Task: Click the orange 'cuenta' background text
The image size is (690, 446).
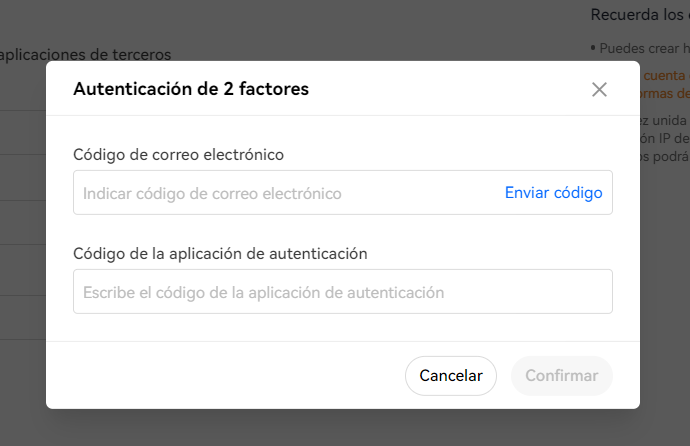Action: (664, 76)
